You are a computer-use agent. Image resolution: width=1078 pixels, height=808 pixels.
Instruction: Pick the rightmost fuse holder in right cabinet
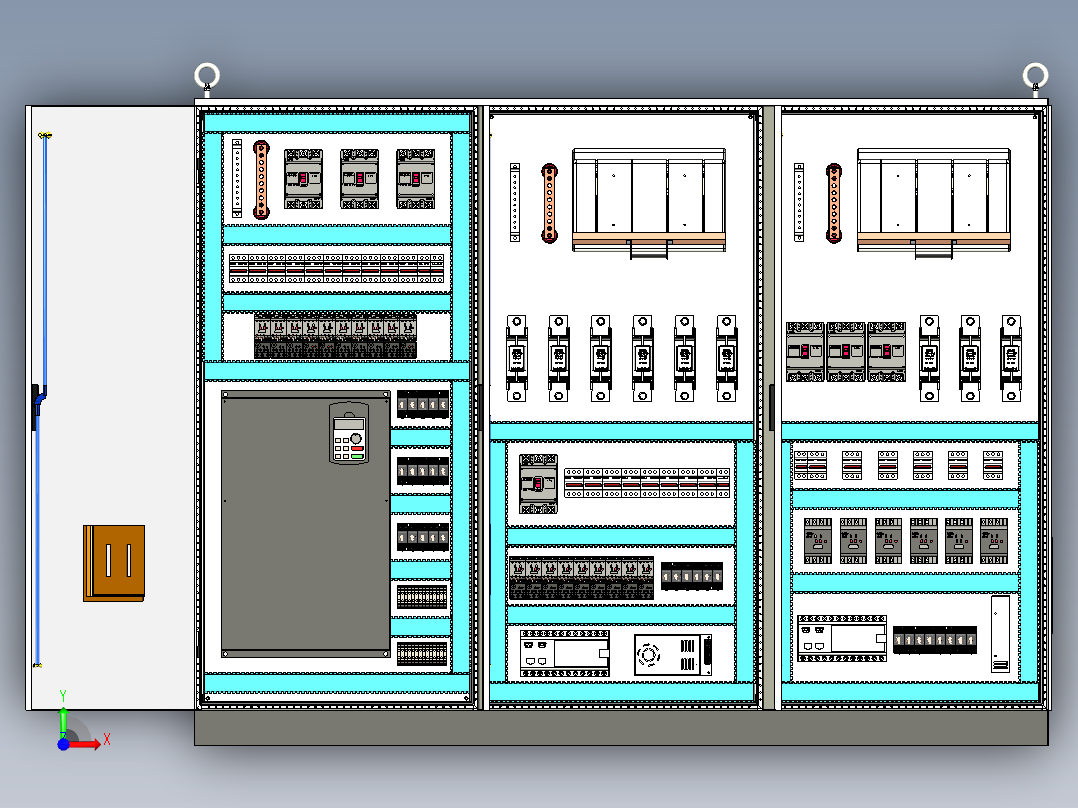pyautogui.click(x=1011, y=358)
